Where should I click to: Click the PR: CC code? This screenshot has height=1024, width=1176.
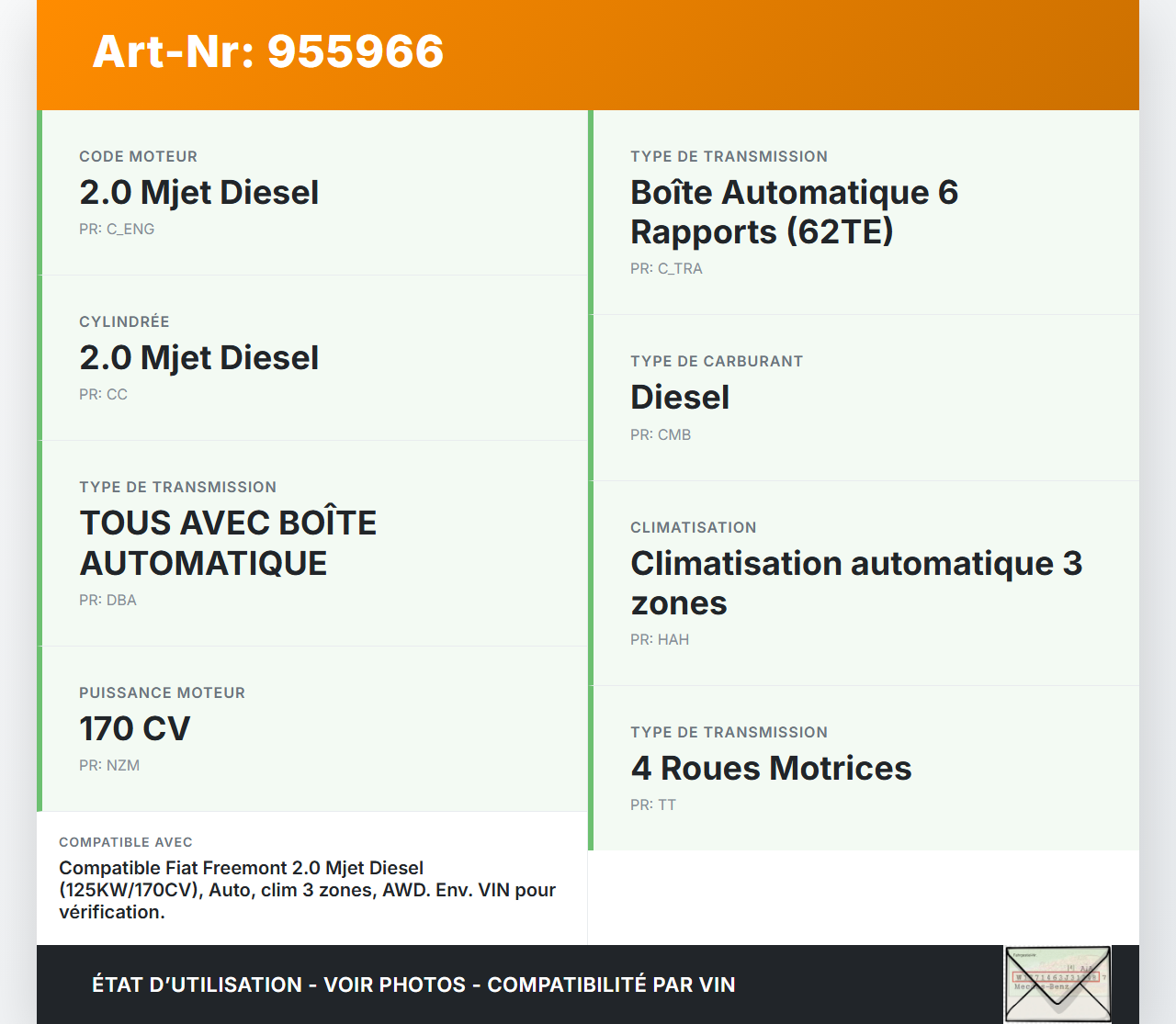pos(103,395)
